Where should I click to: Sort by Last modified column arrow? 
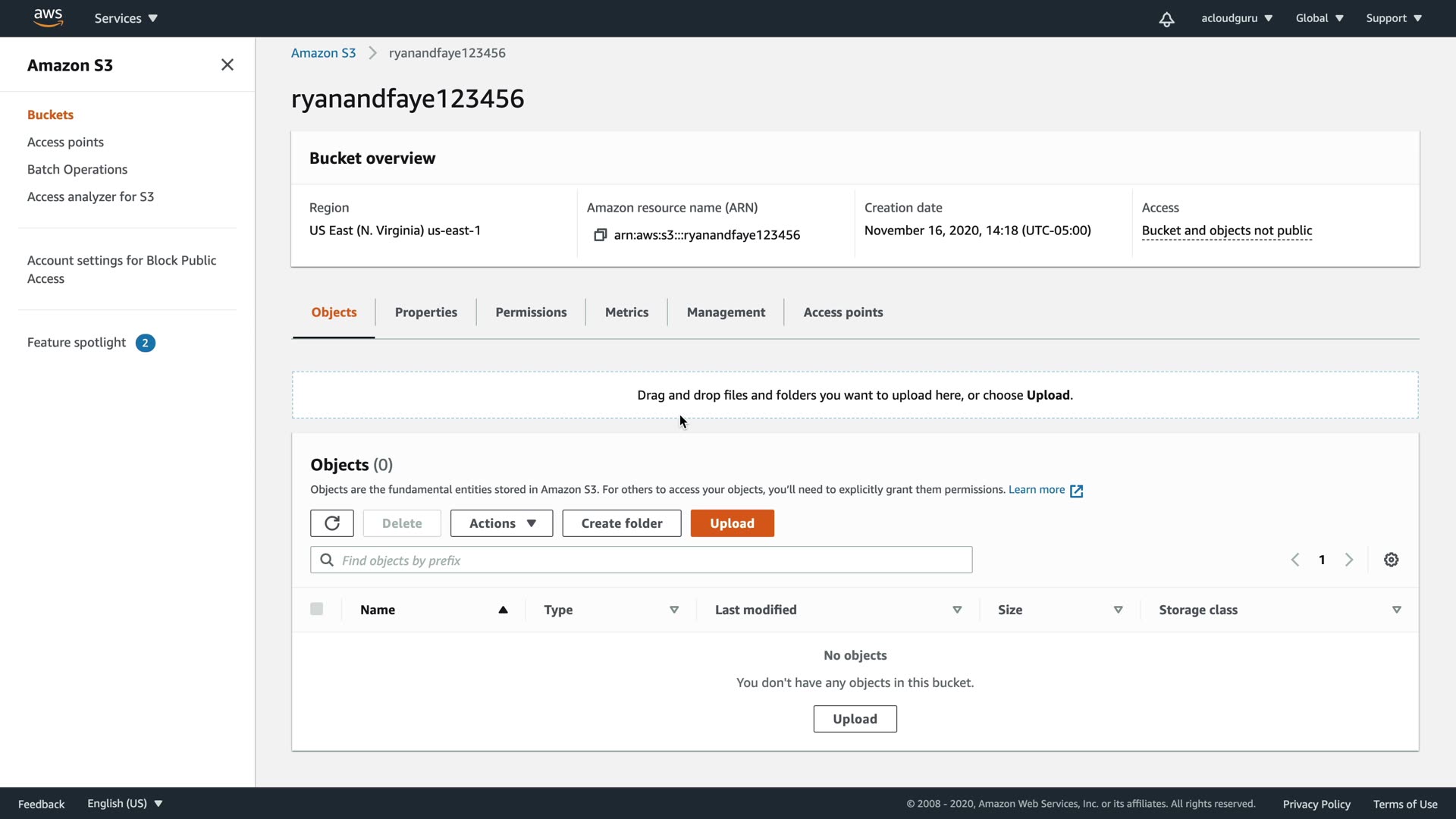point(957,610)
